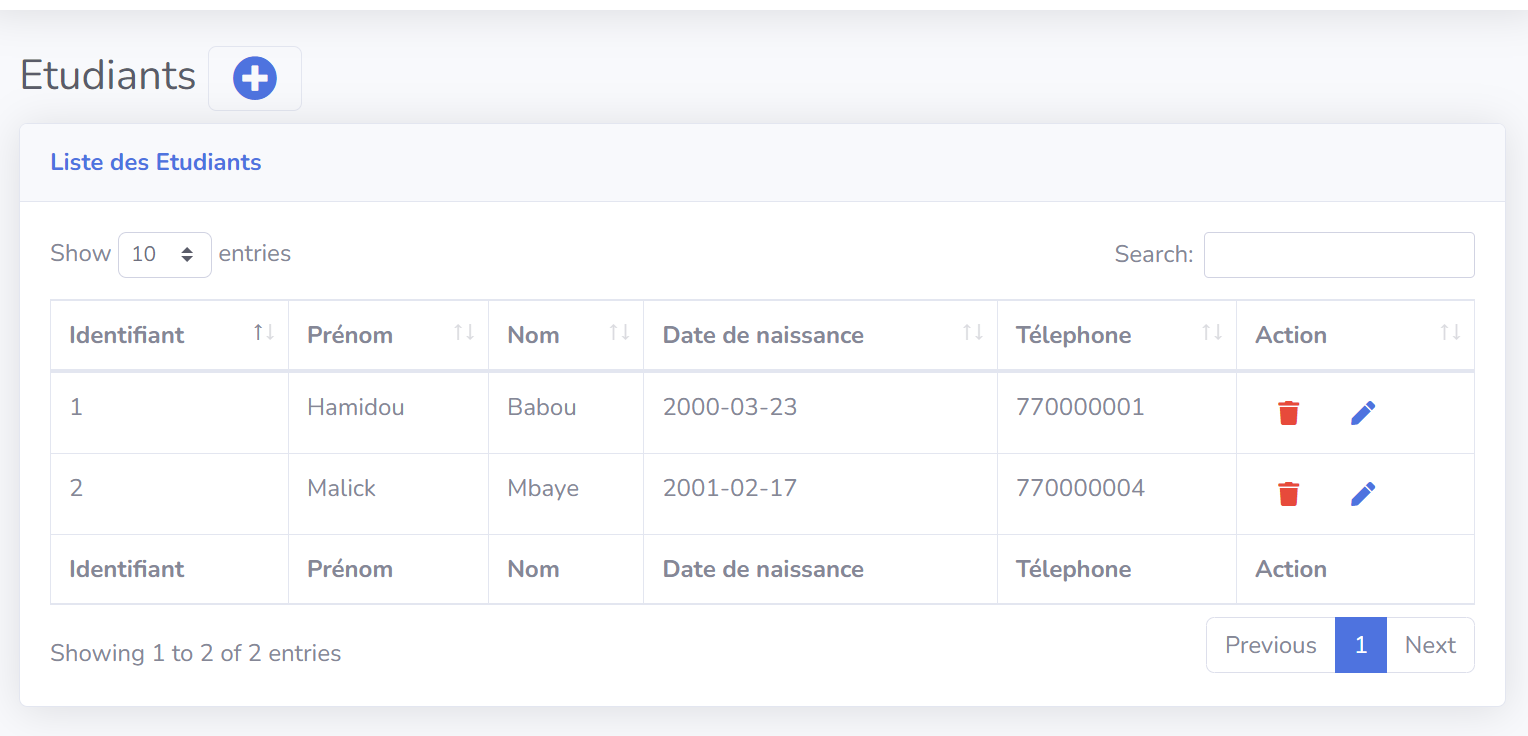
Task: Open page 1 in pagination
Action: click(x=1360, y=644)
